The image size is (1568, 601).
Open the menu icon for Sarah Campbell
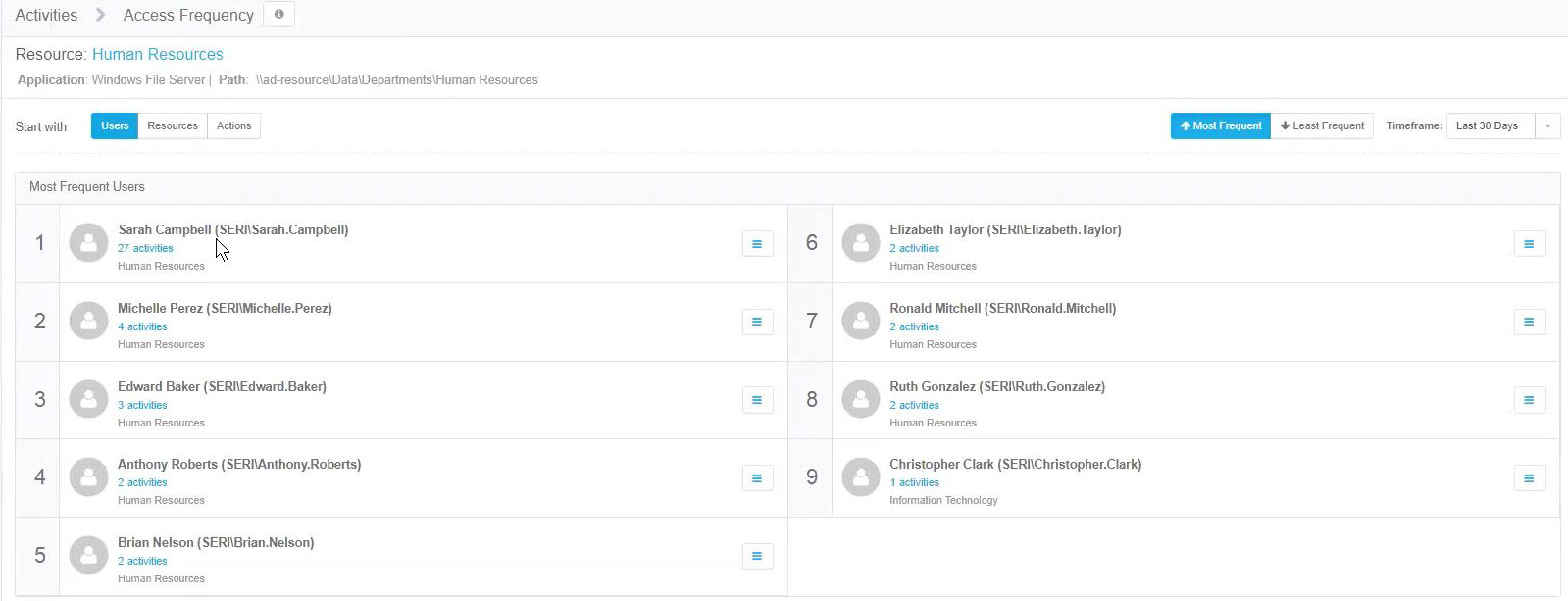coord(757,244)
